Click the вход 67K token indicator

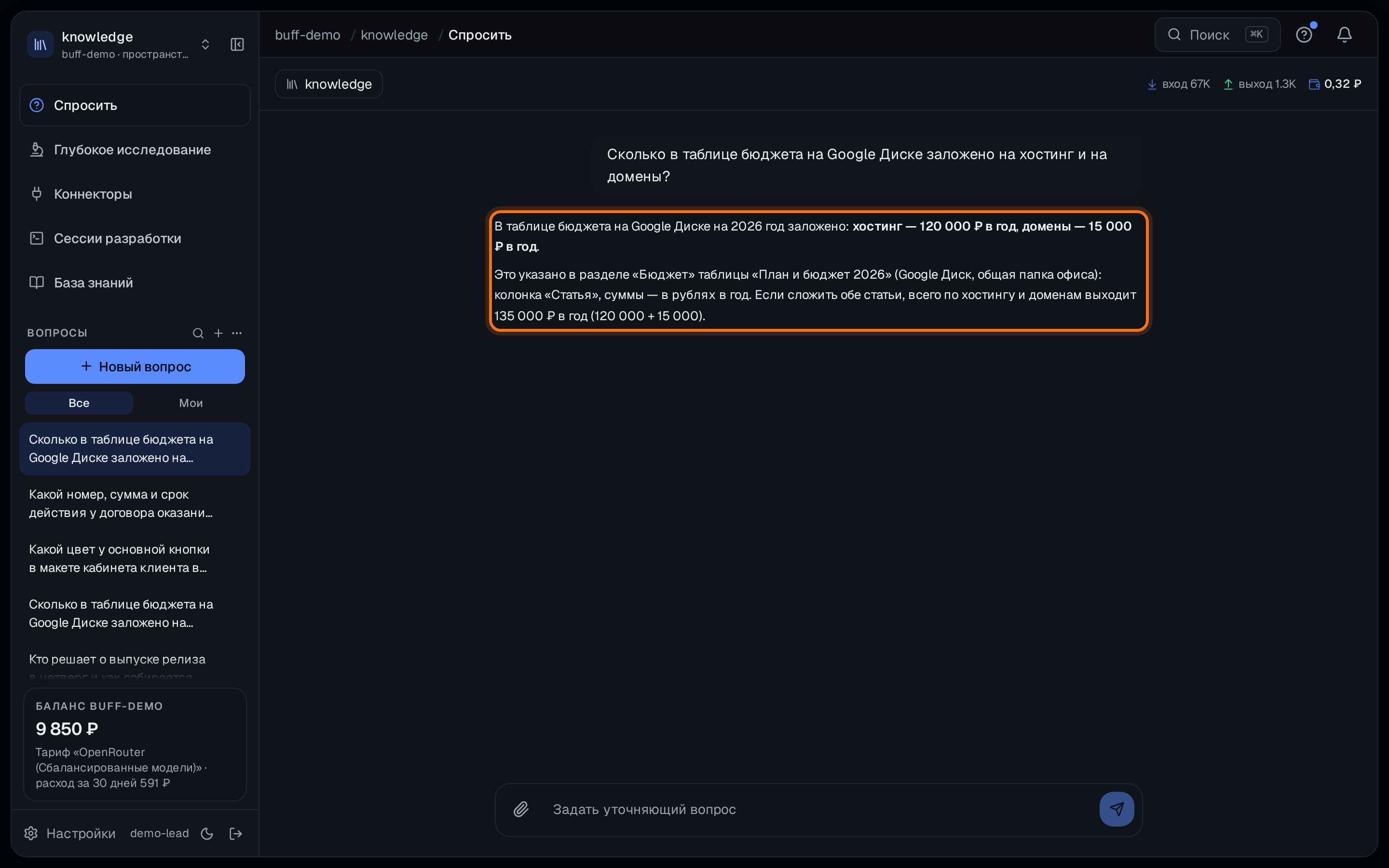[1178, 84]
